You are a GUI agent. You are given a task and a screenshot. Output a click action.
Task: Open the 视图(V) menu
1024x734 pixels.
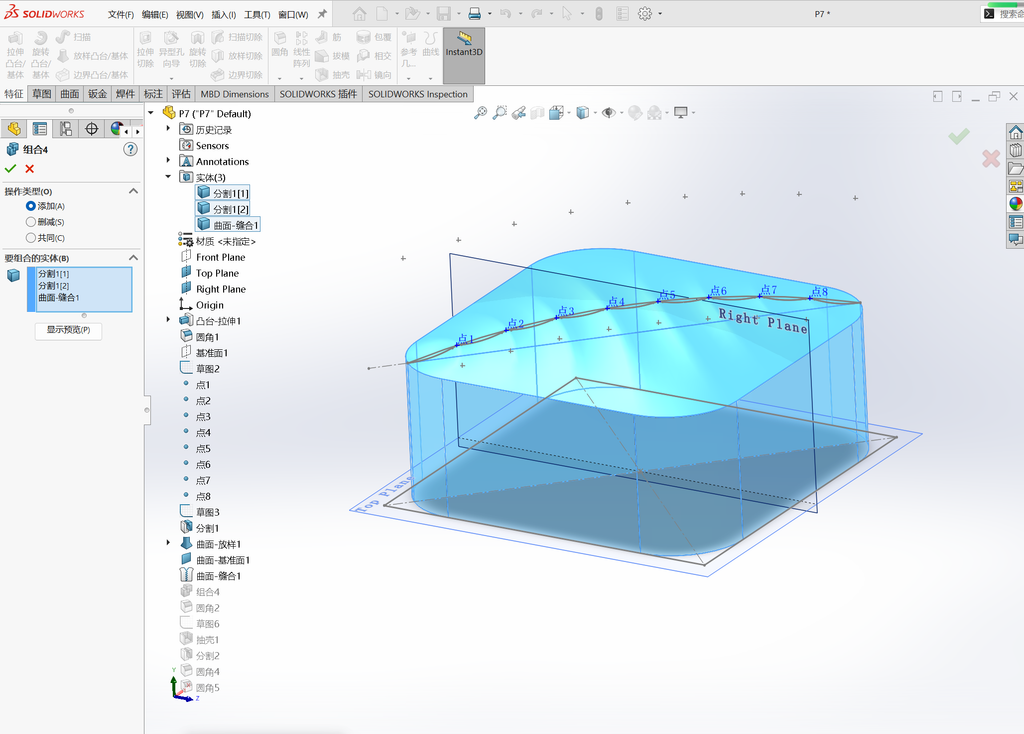189,14
